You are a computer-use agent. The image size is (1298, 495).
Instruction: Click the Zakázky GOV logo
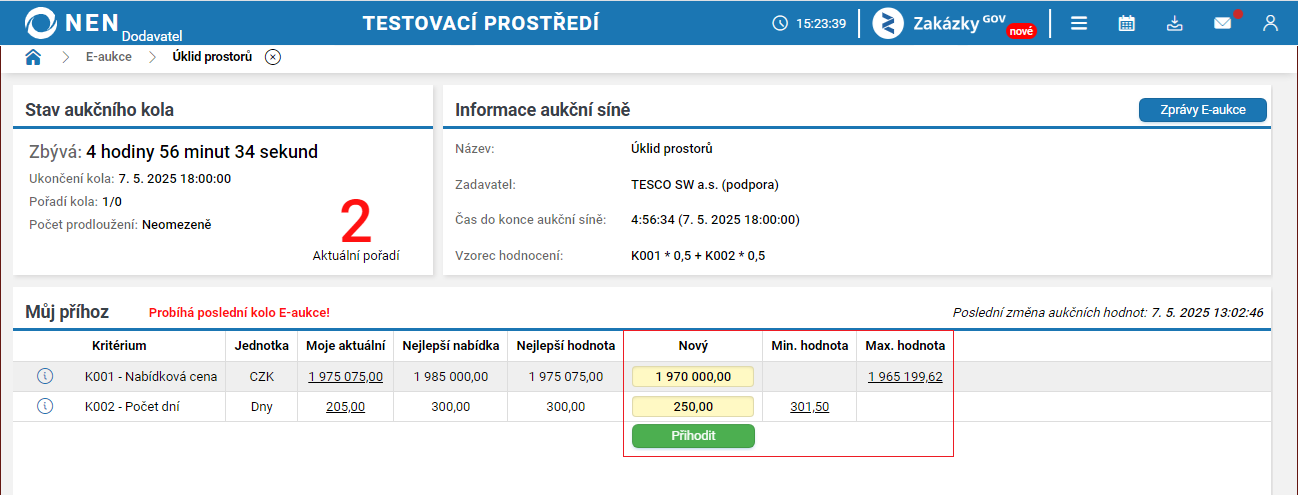coord(954,23)
